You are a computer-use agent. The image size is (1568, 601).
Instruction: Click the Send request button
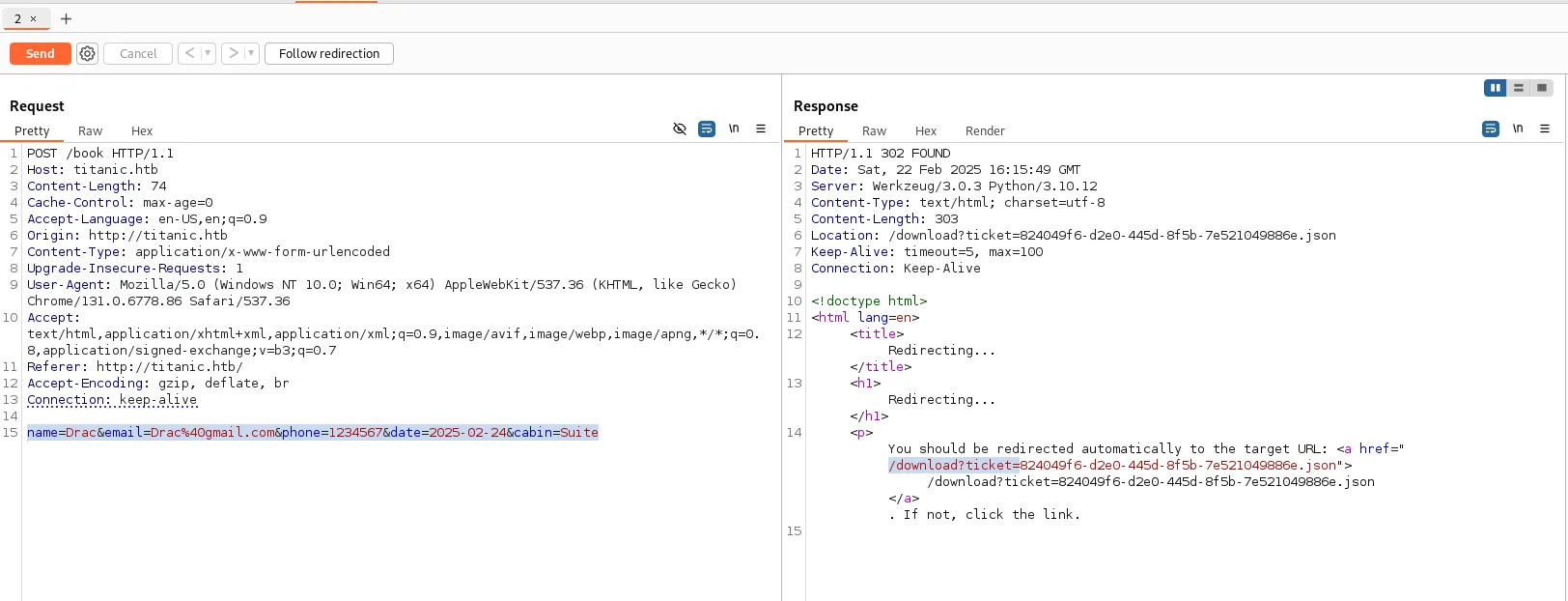(x=40, y=53)
